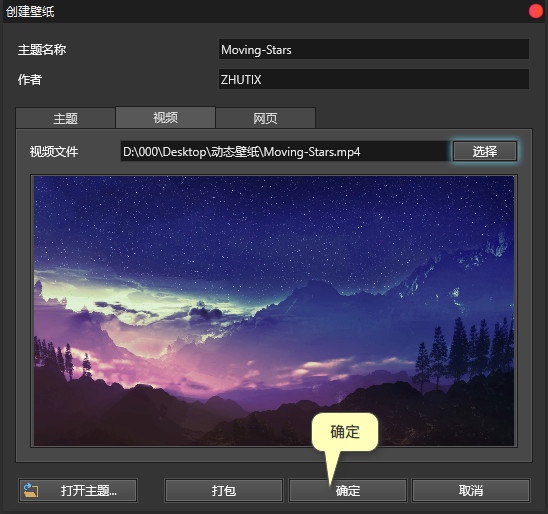Open the 网页 tab
This screenshot has height=514, width=548.
pos(265,118)
